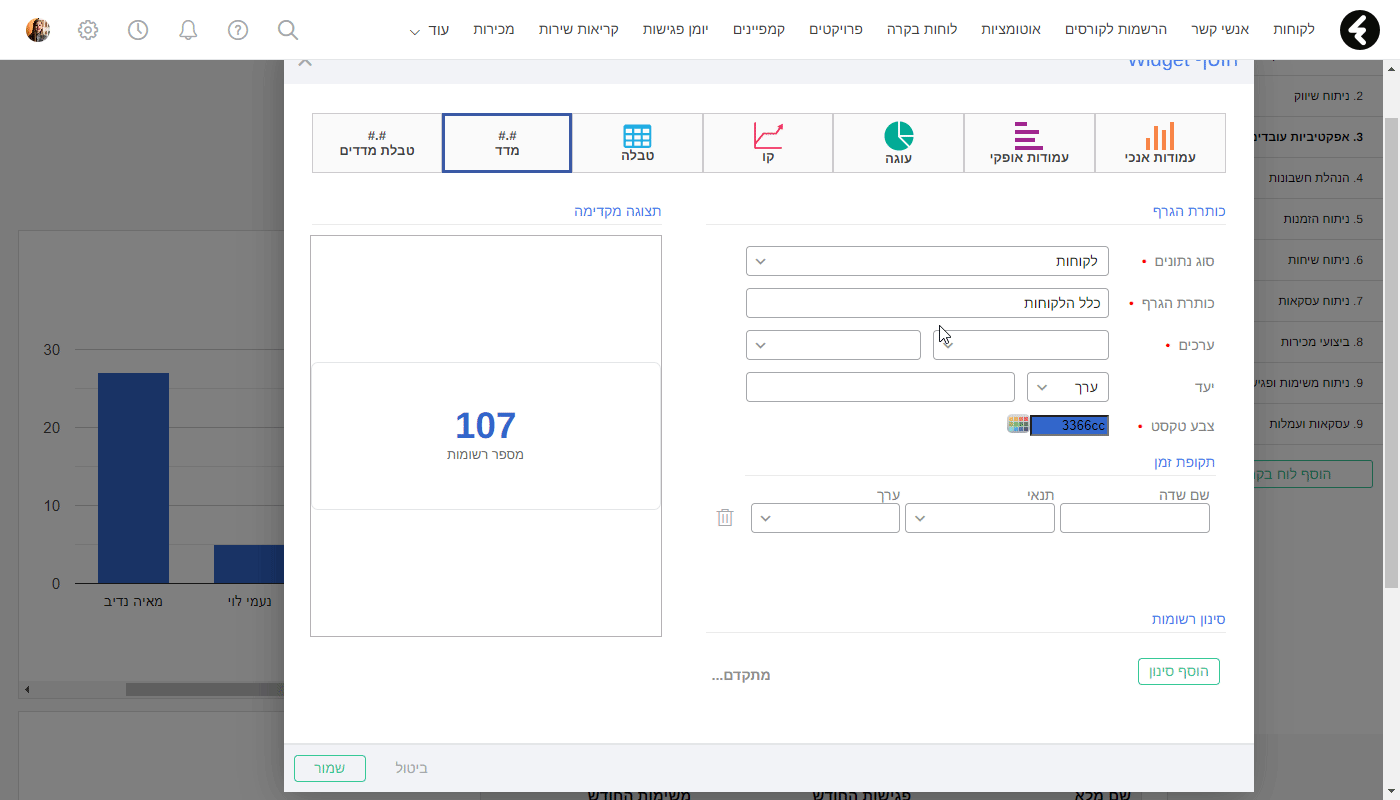Open the settings gear icon
This screenshot has height=800, width=1400.
88,30
